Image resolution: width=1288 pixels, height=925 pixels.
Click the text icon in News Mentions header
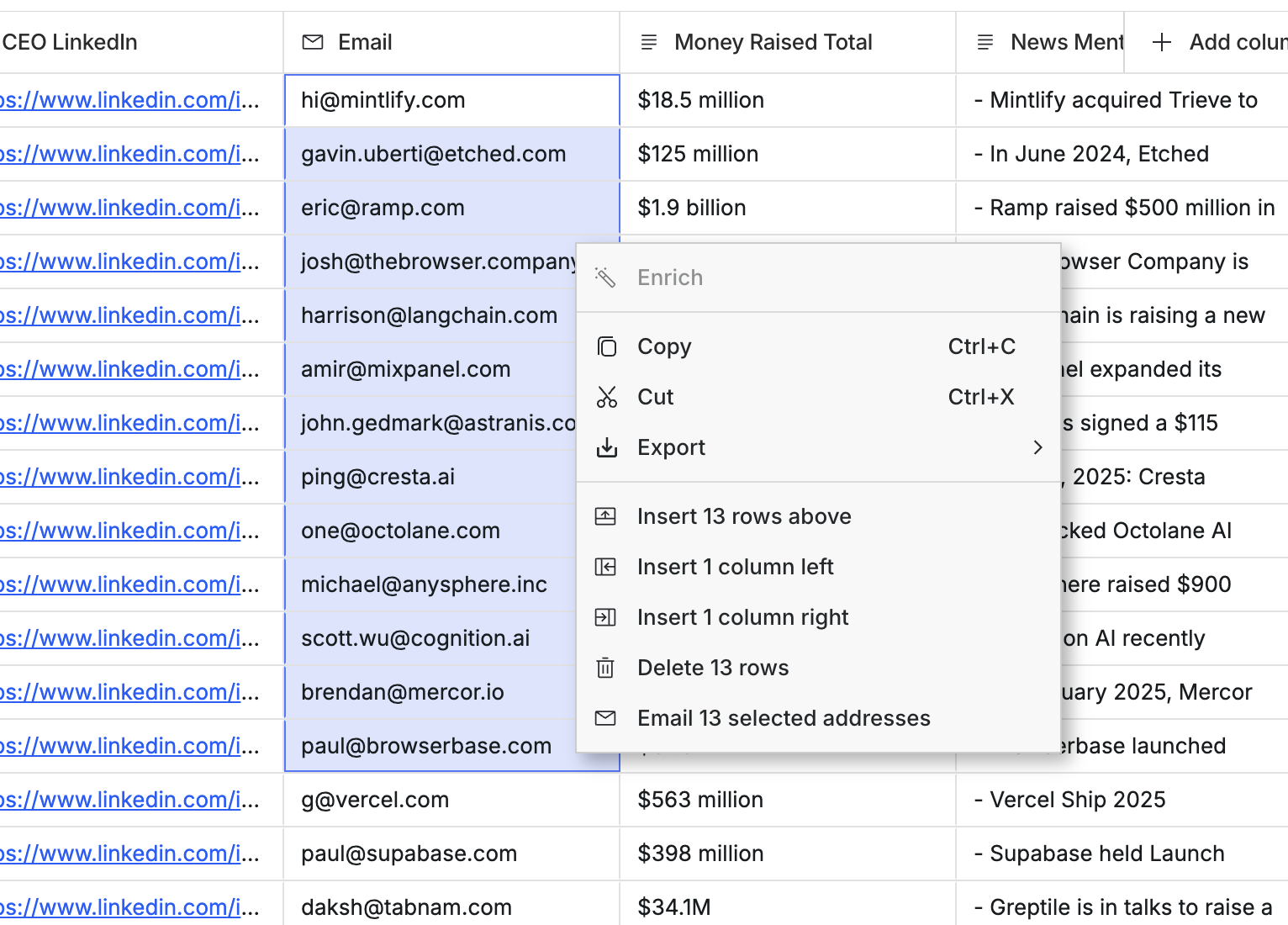tap(985, 42)
